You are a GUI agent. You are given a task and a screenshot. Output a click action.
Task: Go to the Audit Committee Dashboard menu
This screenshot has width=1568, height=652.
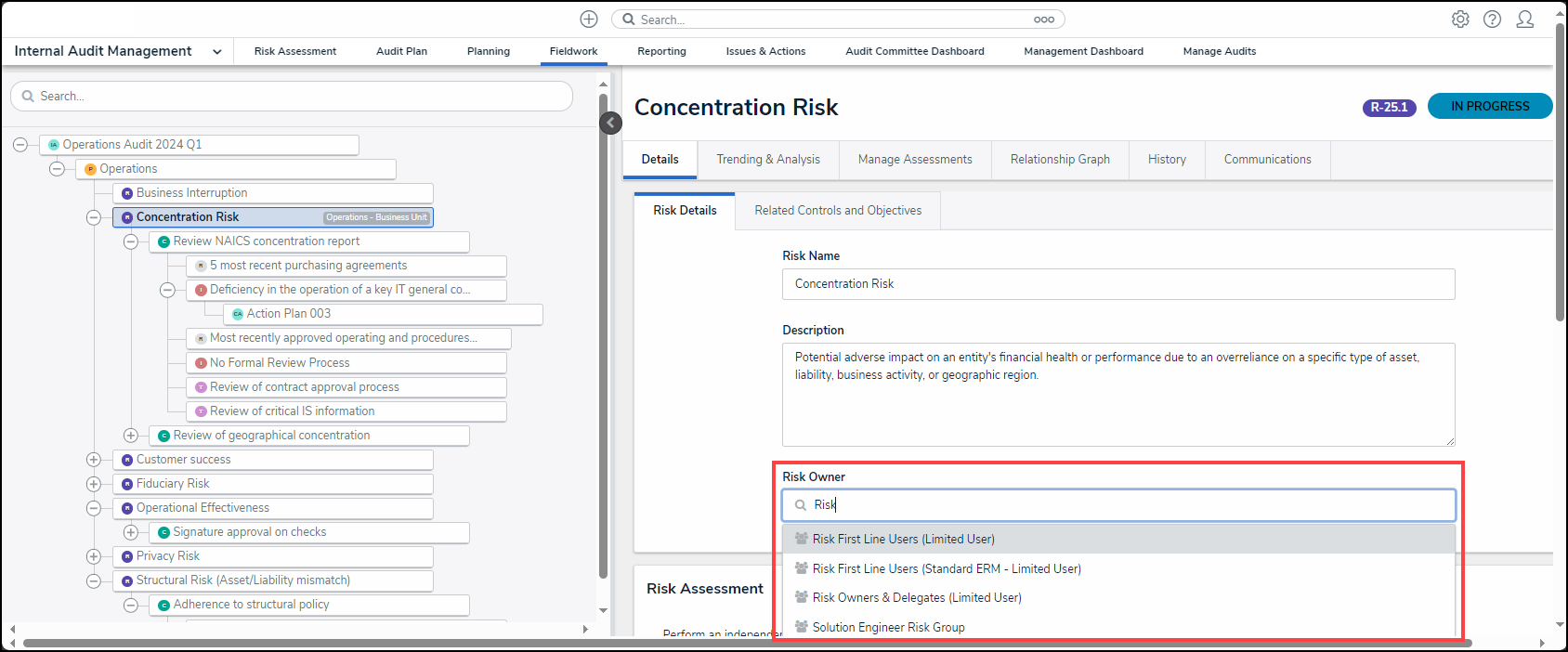914,52
